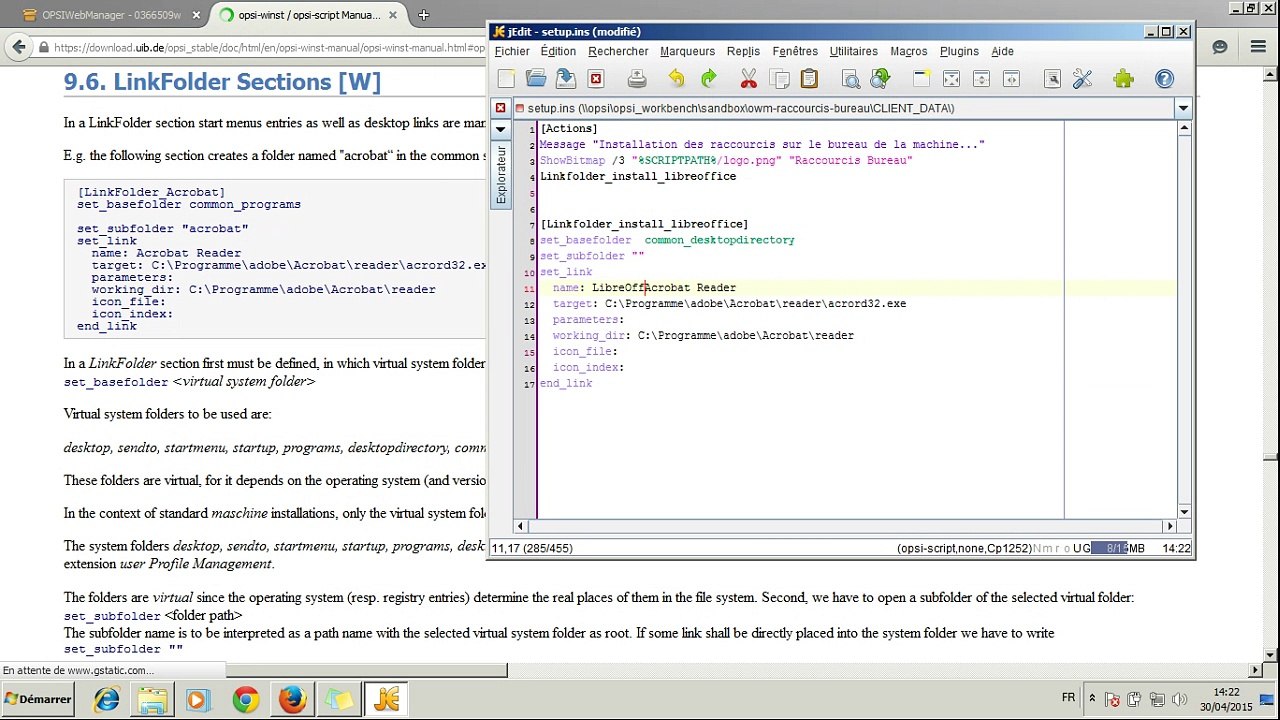Click the '[Actions]' line in the editor
The width and height of the screenshot is (1280, 720).
tap(568, 128)
